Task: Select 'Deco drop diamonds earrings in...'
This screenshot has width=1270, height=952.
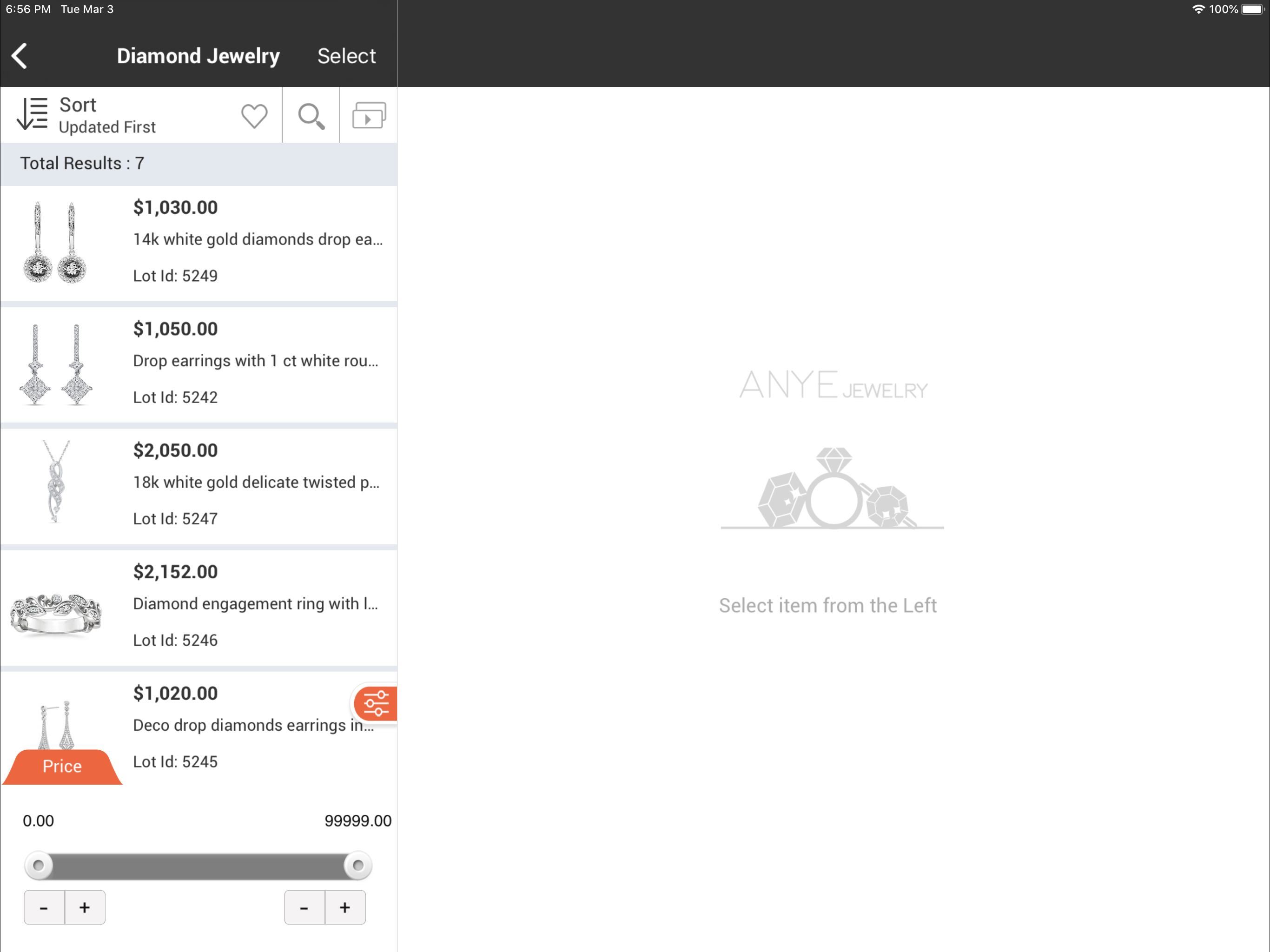Action: pyautogui.click(x=253, y=725)
